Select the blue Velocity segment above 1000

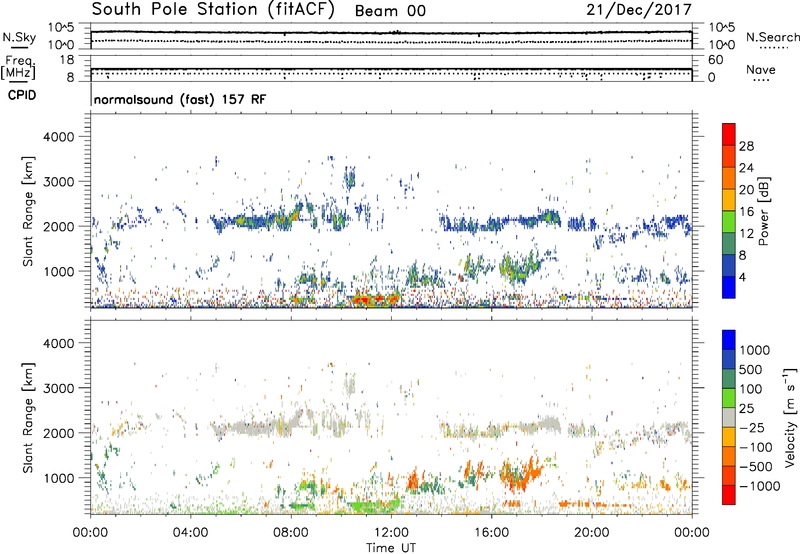pyautogui.click(x=729, y=340)
